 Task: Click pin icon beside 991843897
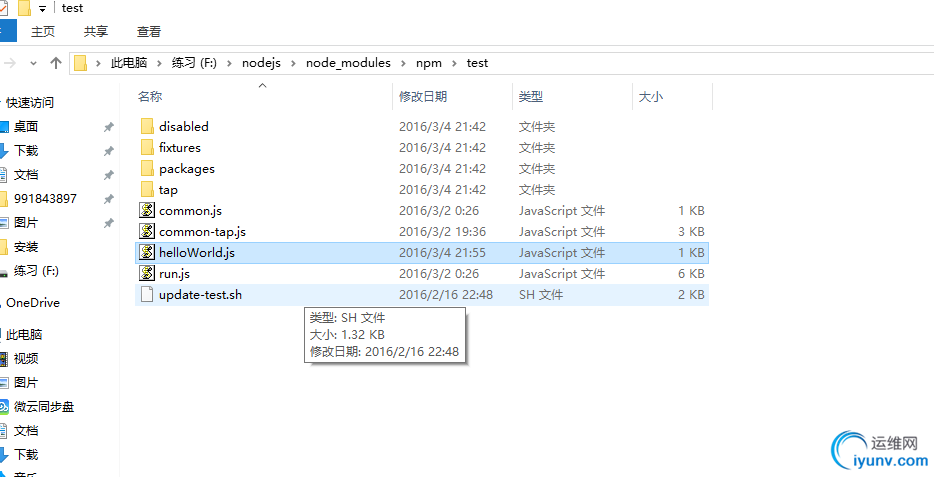(x=108, y=199)
